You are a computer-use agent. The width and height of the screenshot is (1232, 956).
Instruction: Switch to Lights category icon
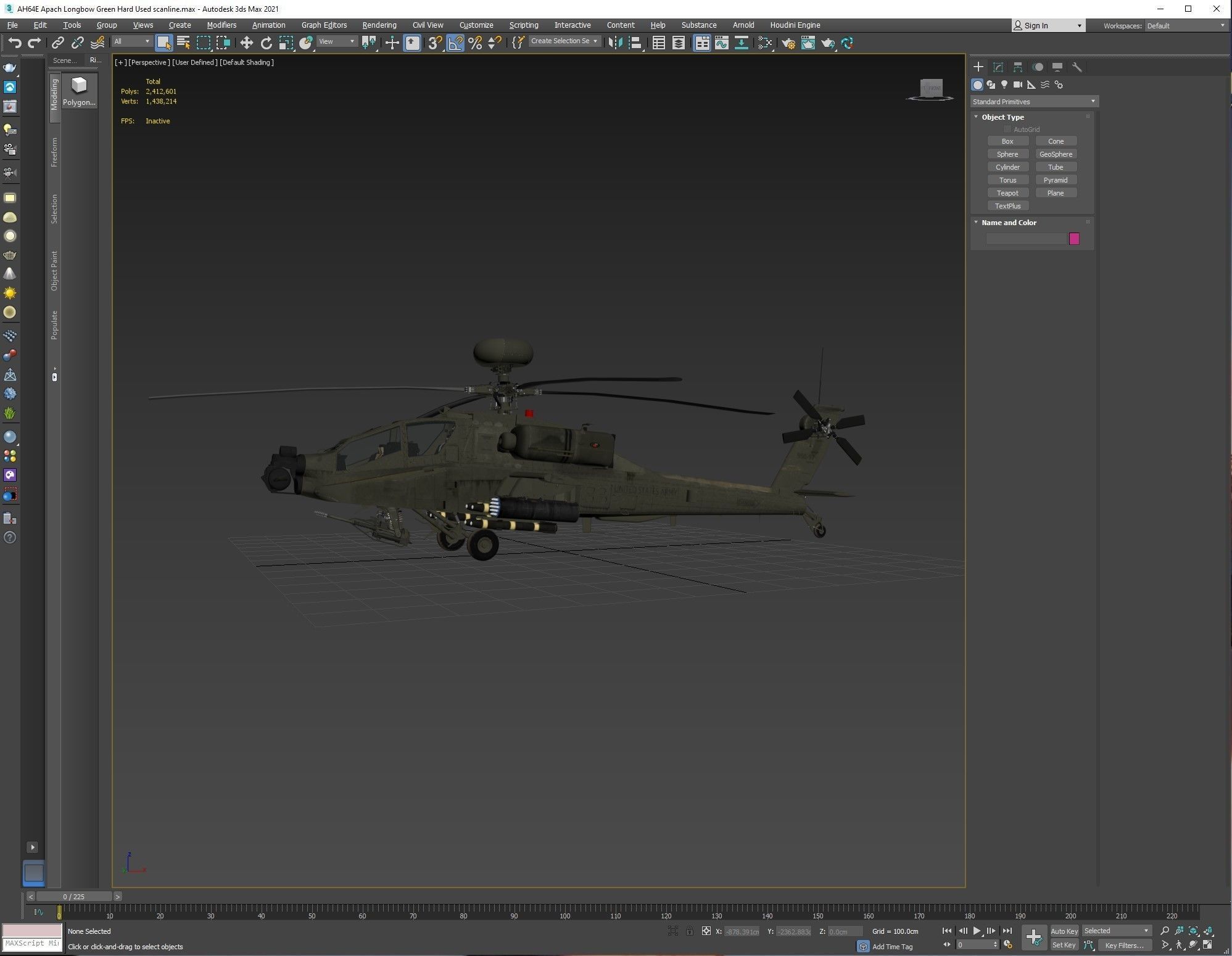coord(1004,84)
